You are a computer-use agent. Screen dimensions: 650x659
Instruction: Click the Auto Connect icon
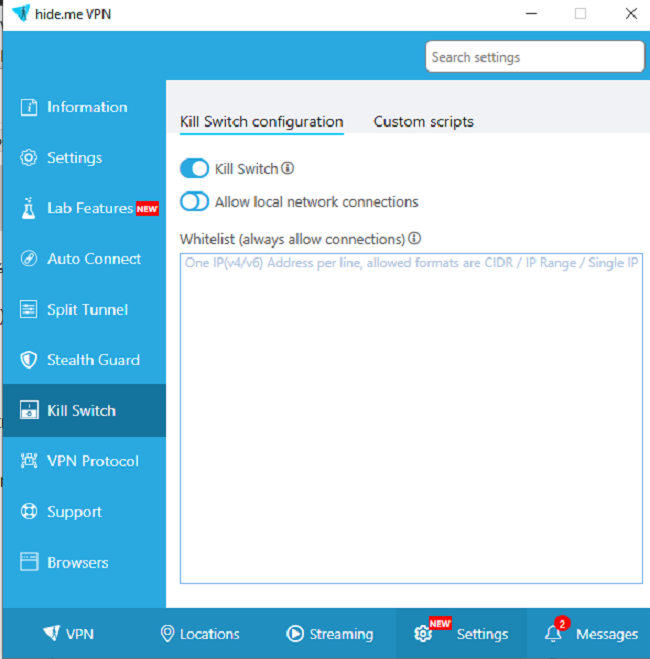(x=29, y=258)
